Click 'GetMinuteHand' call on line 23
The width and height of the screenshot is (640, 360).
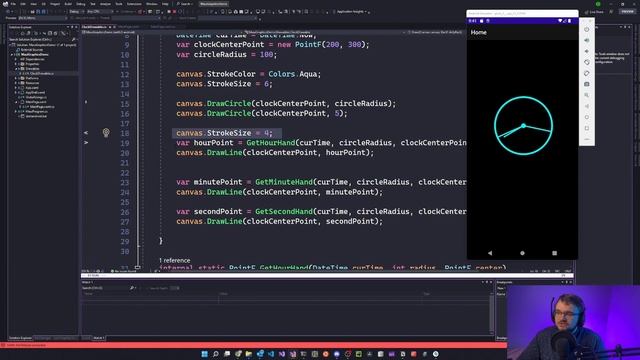point(284,182)
